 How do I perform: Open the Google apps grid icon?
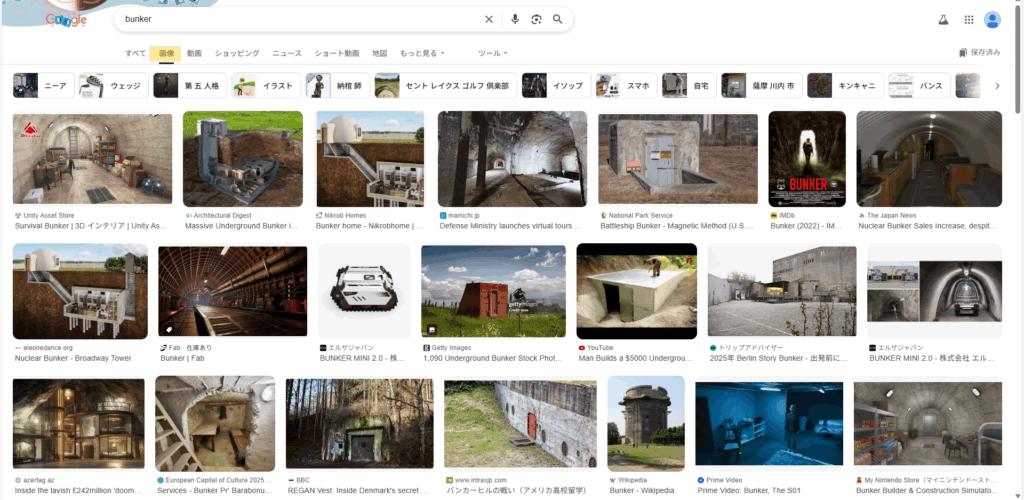[968, 19]
